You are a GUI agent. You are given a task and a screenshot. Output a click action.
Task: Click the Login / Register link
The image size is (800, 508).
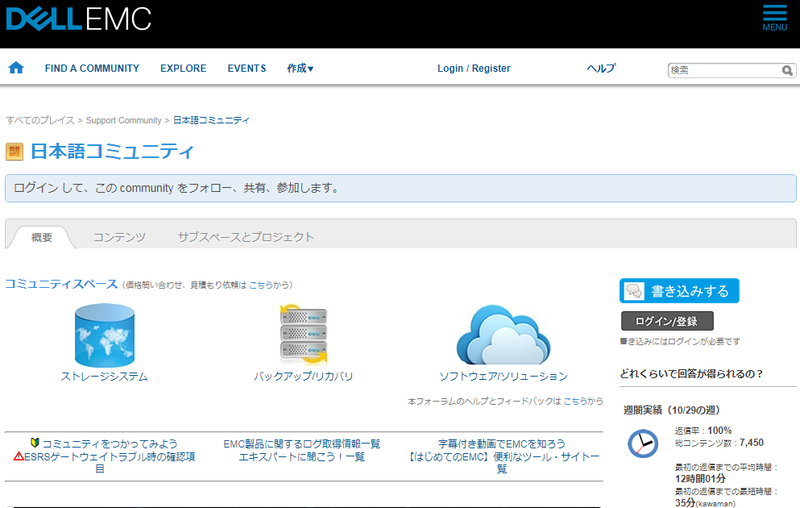(x=473, y=68)
